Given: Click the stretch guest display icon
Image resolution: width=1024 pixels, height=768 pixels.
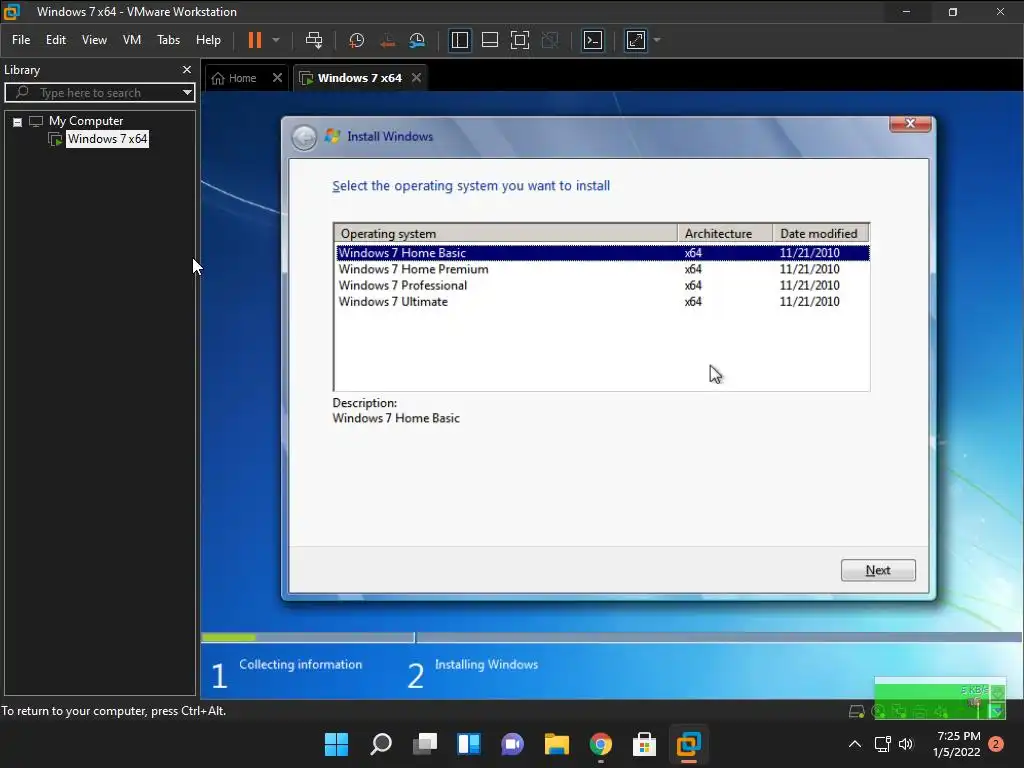Looking at the screenshot, I should click(x=636, y=40).
